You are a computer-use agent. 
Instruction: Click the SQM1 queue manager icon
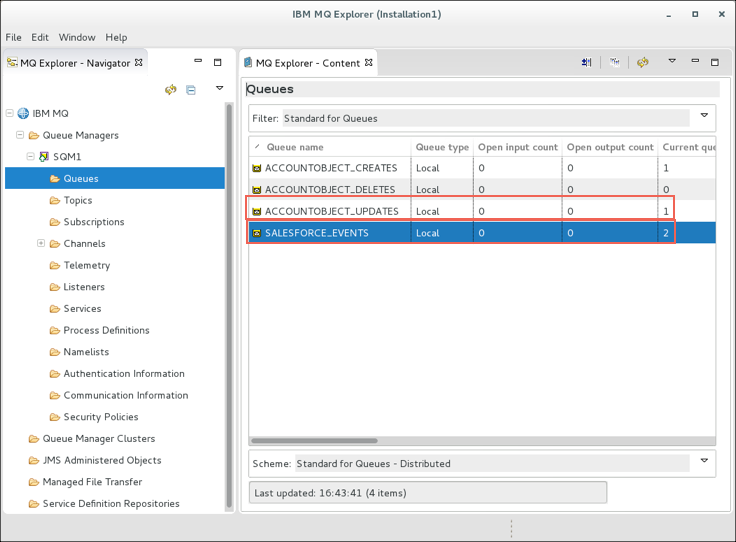tap(44, 156)
